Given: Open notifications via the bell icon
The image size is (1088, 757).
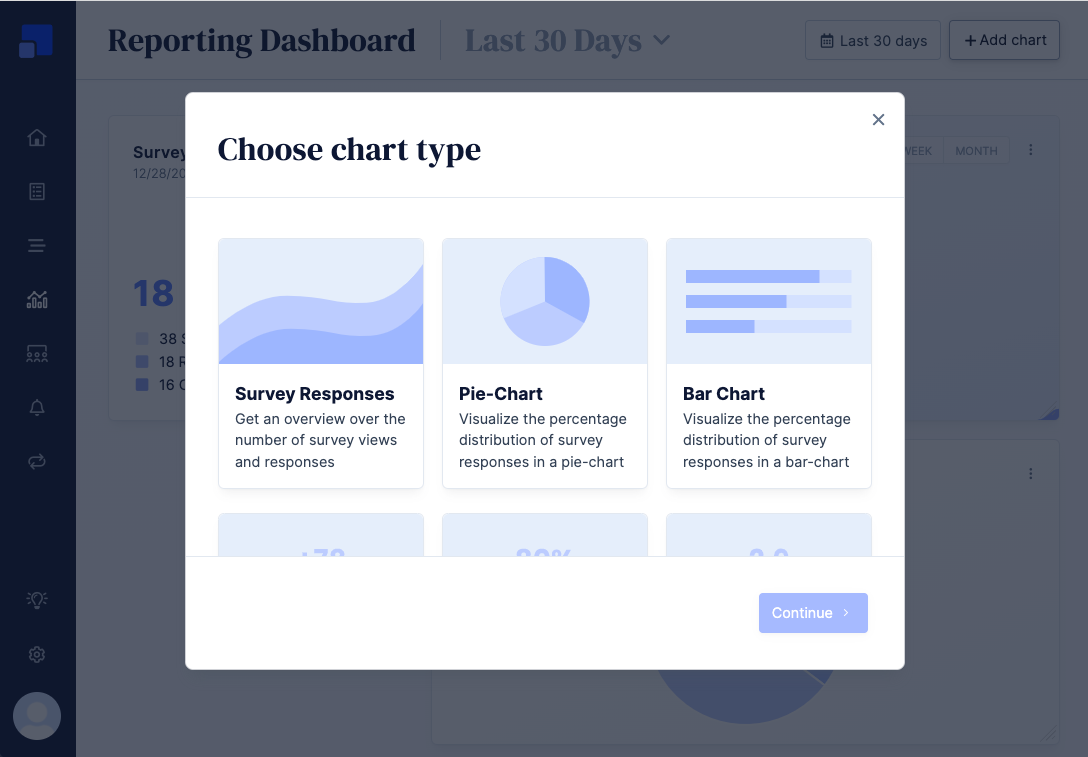Looking at the screenshot, I should [37, 407].
